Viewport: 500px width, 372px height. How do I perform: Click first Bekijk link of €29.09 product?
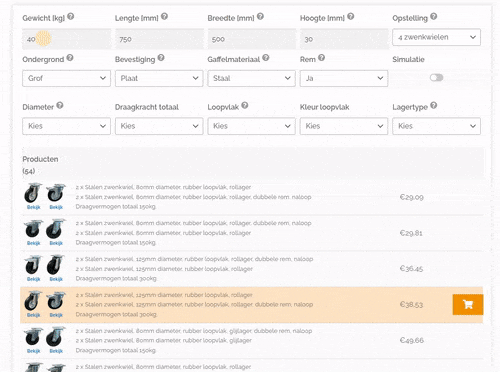pos(33,207)
